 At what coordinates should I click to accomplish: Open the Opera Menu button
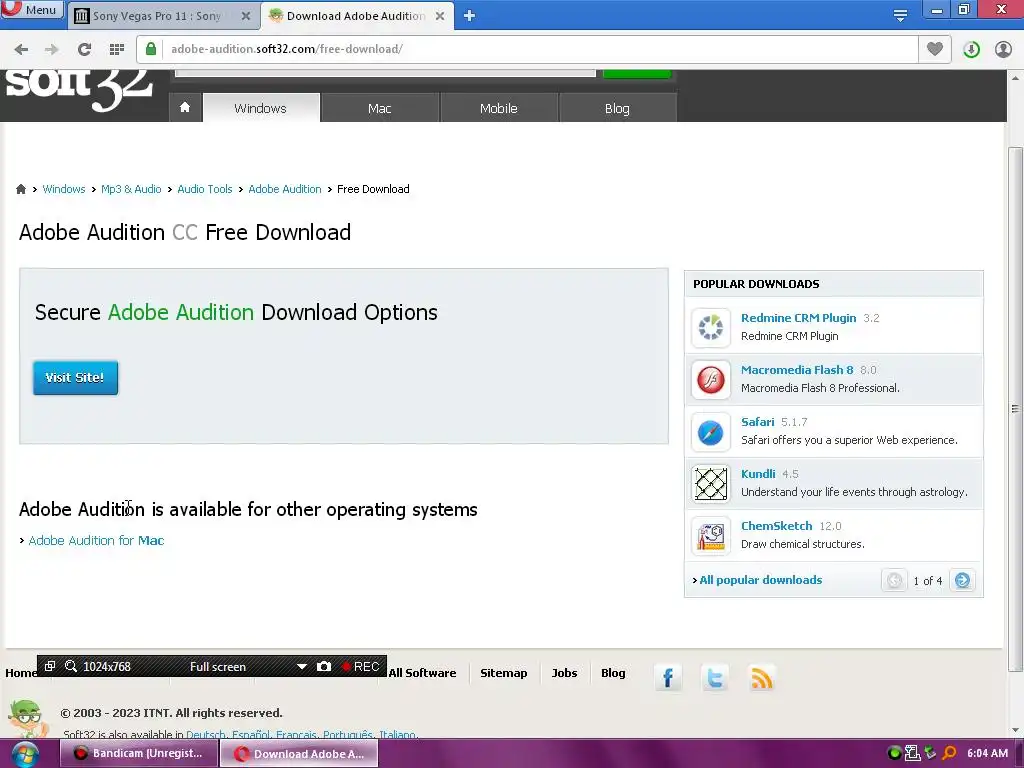(31, 10)
